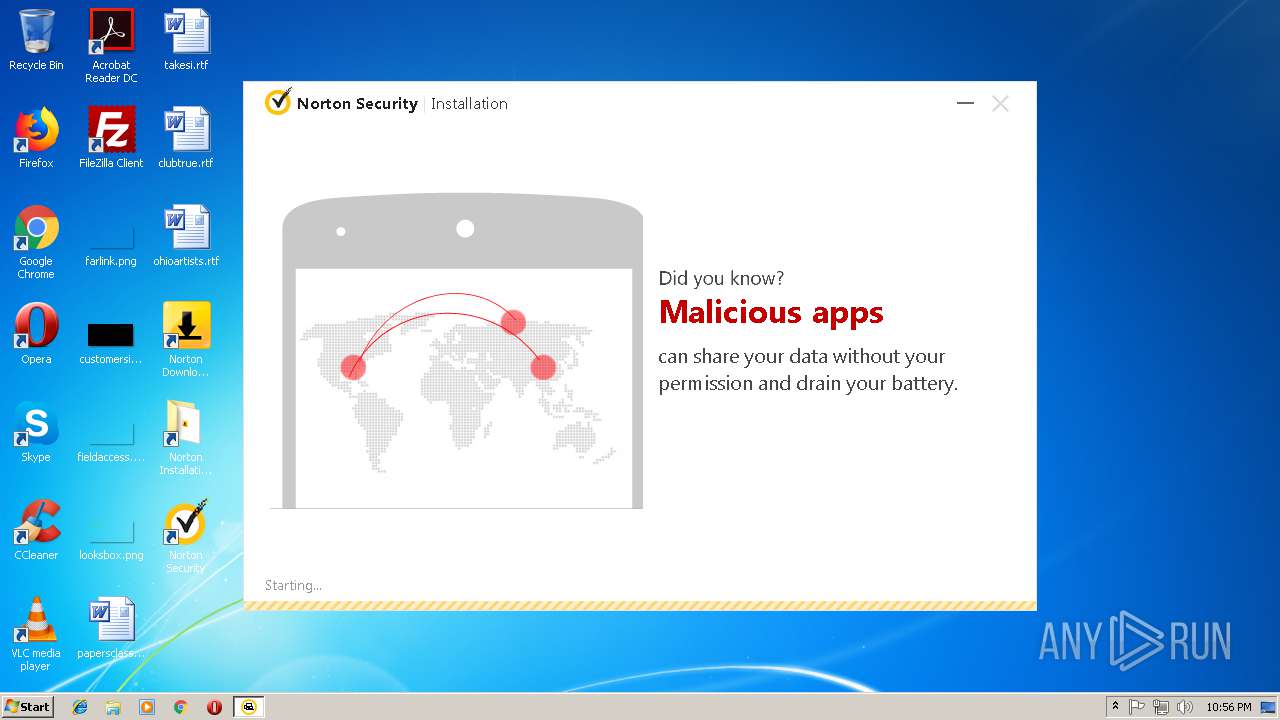Click the 10:56 PM clock
The image size is (1280, 720).
pyautogui.click(x=1228, y=707)
